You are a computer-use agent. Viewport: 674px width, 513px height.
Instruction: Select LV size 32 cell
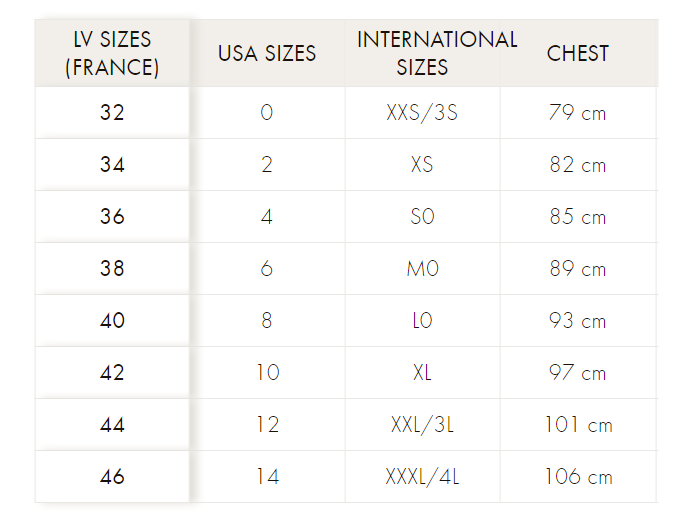112,113
